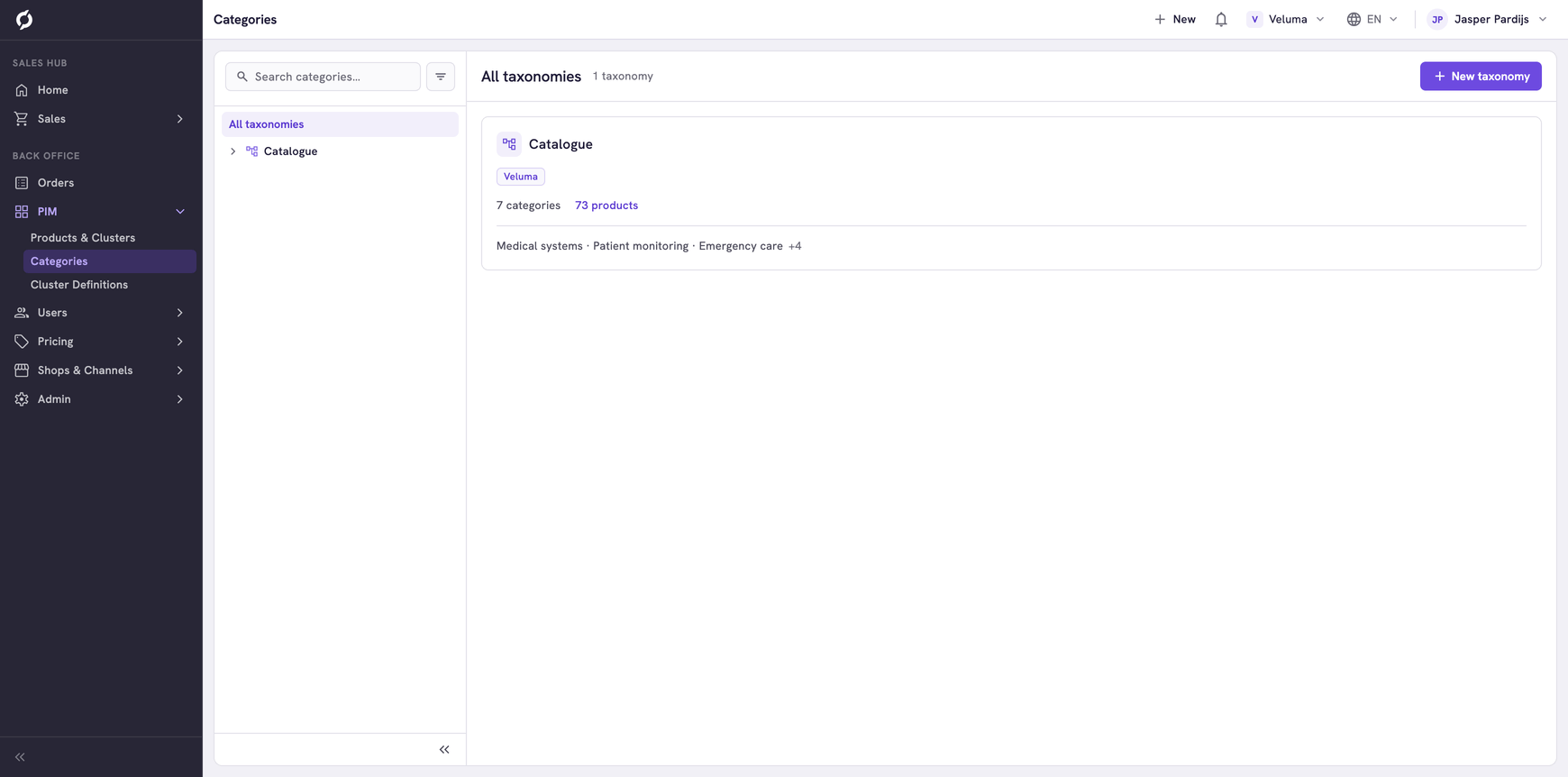Collapse the categories tree panel
The image size is (1568, 777).
444,750
